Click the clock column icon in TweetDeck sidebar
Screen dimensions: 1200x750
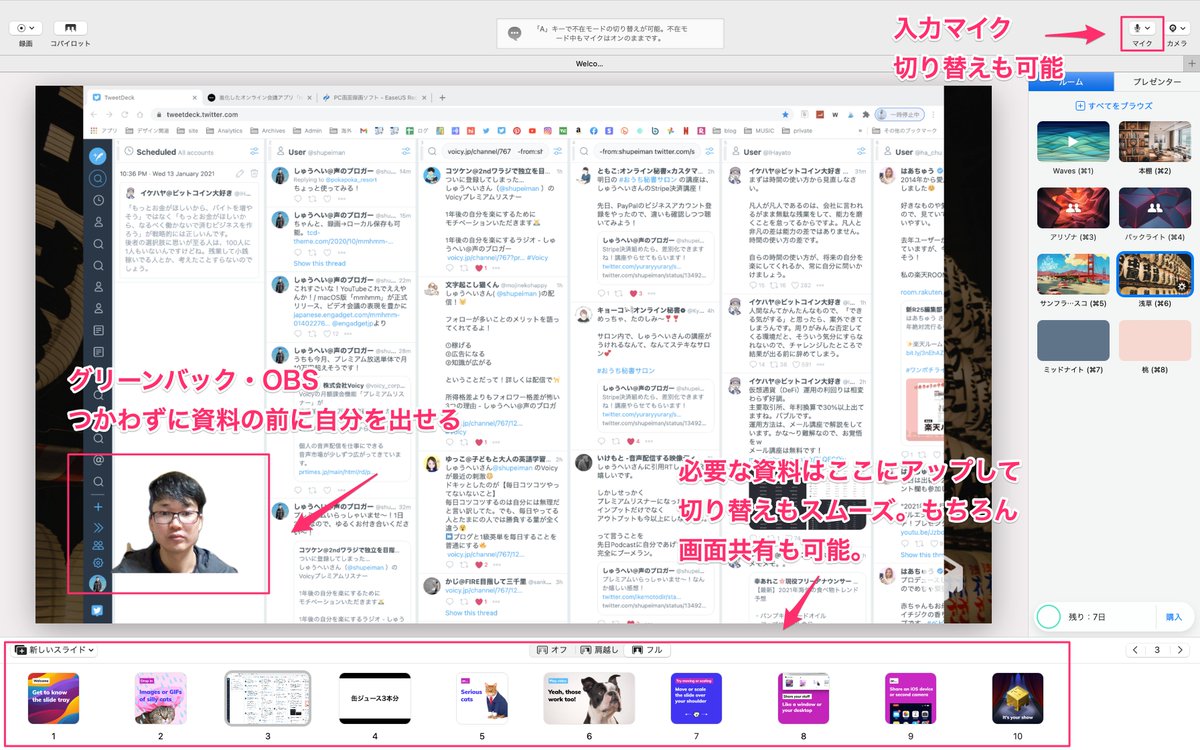click(x=98, y=200)
